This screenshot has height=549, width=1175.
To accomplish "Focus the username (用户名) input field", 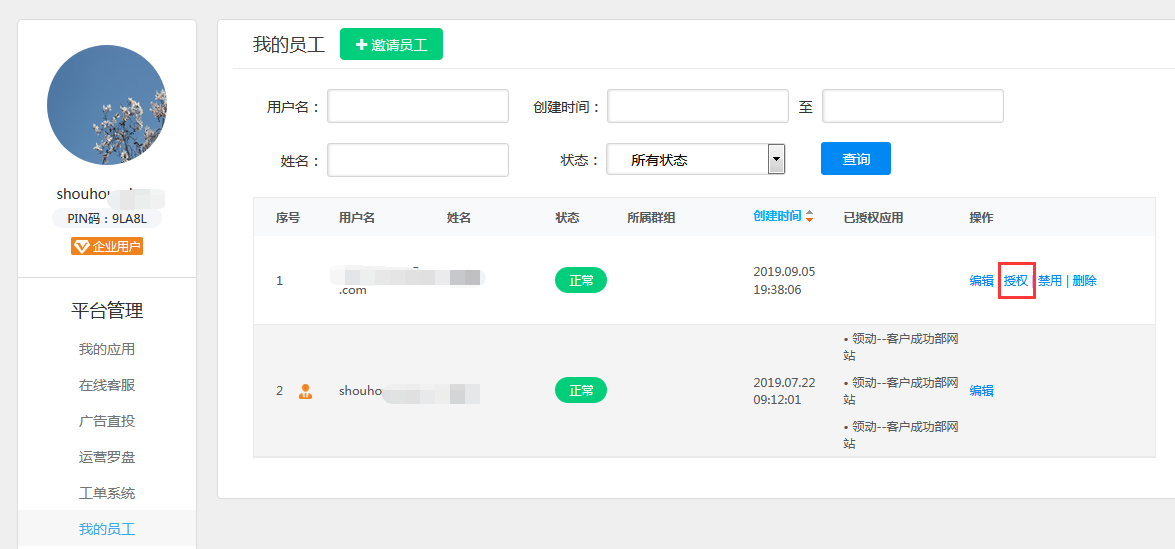I will [x=418, y=106].
